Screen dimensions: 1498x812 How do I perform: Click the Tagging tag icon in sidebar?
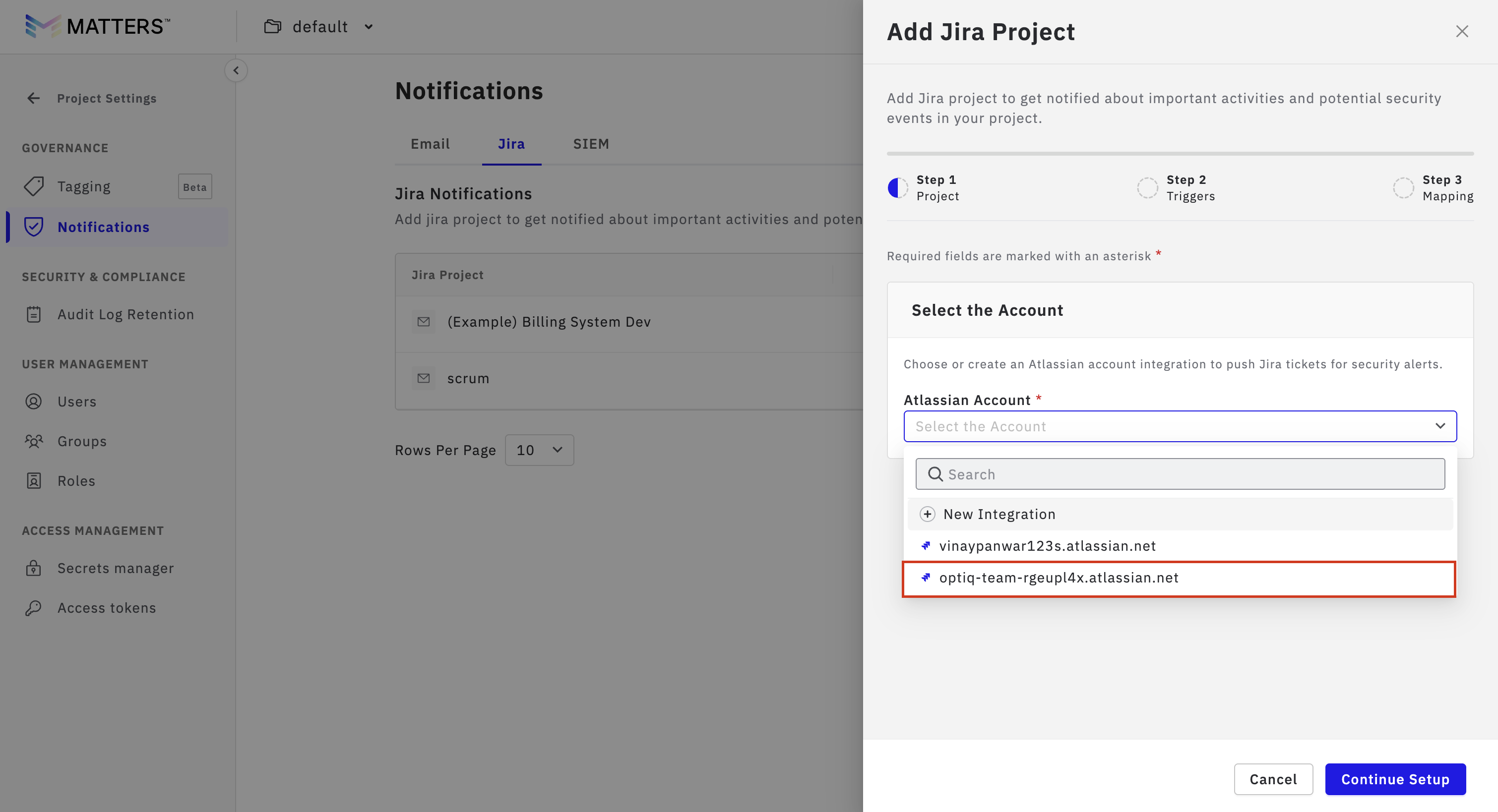point(34,186)
